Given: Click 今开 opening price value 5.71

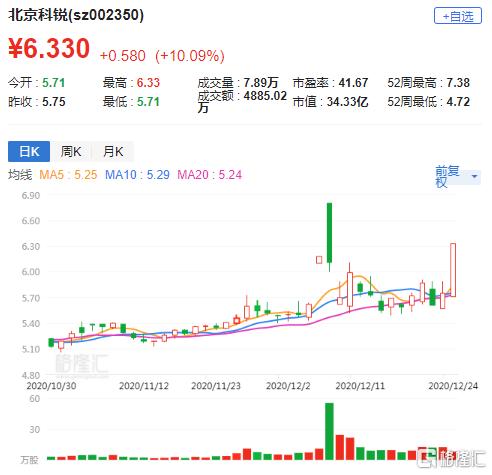Looking at the screenshot, I should (x=53, y=83).
